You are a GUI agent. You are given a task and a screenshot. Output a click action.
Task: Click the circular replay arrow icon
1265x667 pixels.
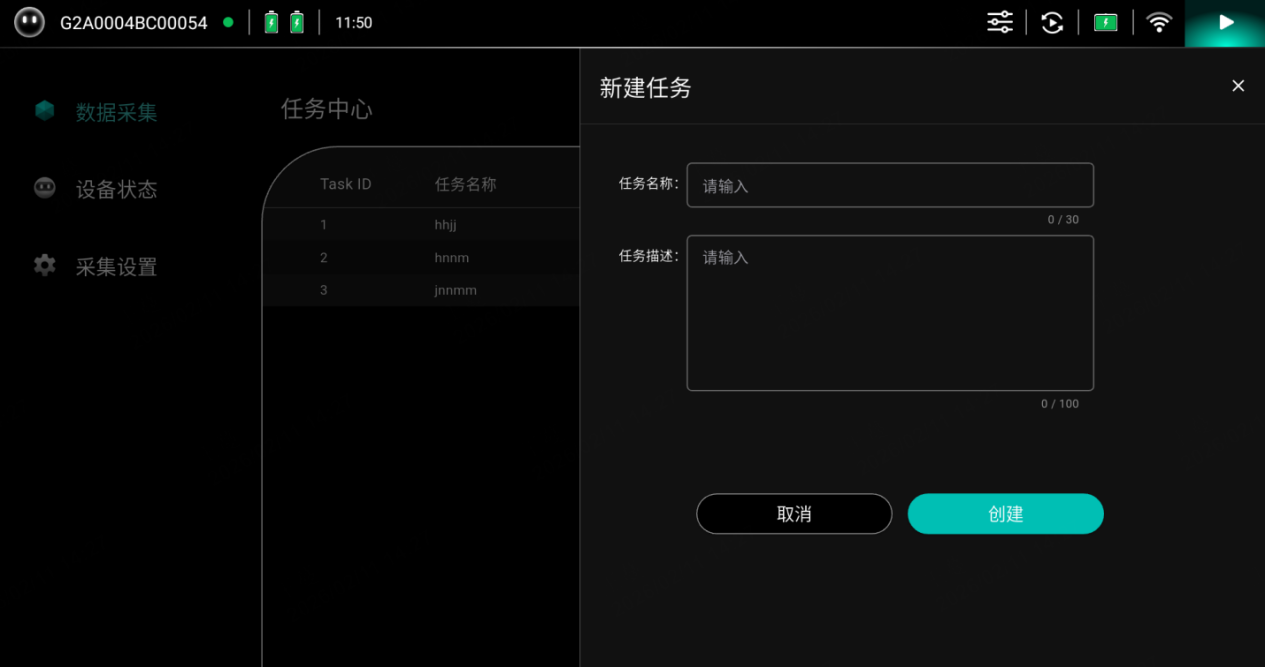[x=1052, y=22]
